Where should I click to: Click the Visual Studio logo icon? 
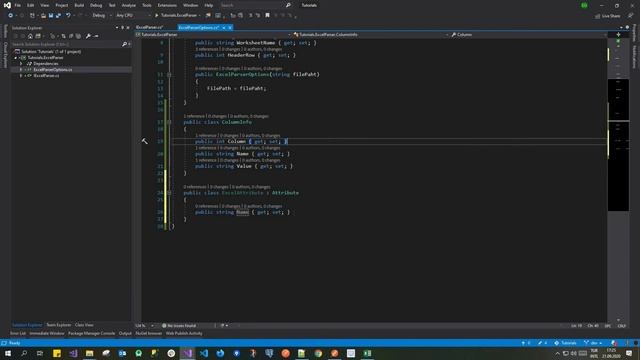(7, 5)
